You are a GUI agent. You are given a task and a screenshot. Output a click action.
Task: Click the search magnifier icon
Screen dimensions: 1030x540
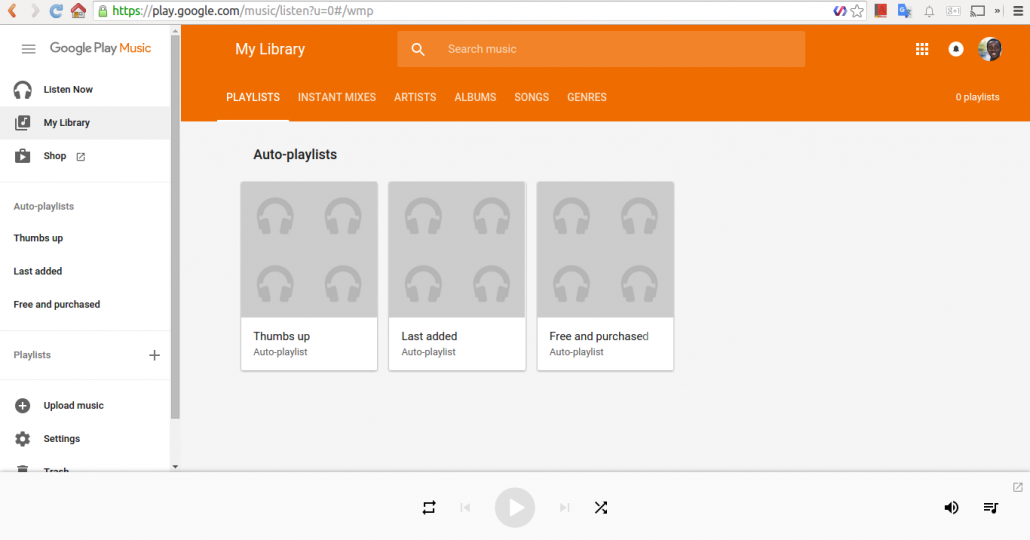point(418,49)
